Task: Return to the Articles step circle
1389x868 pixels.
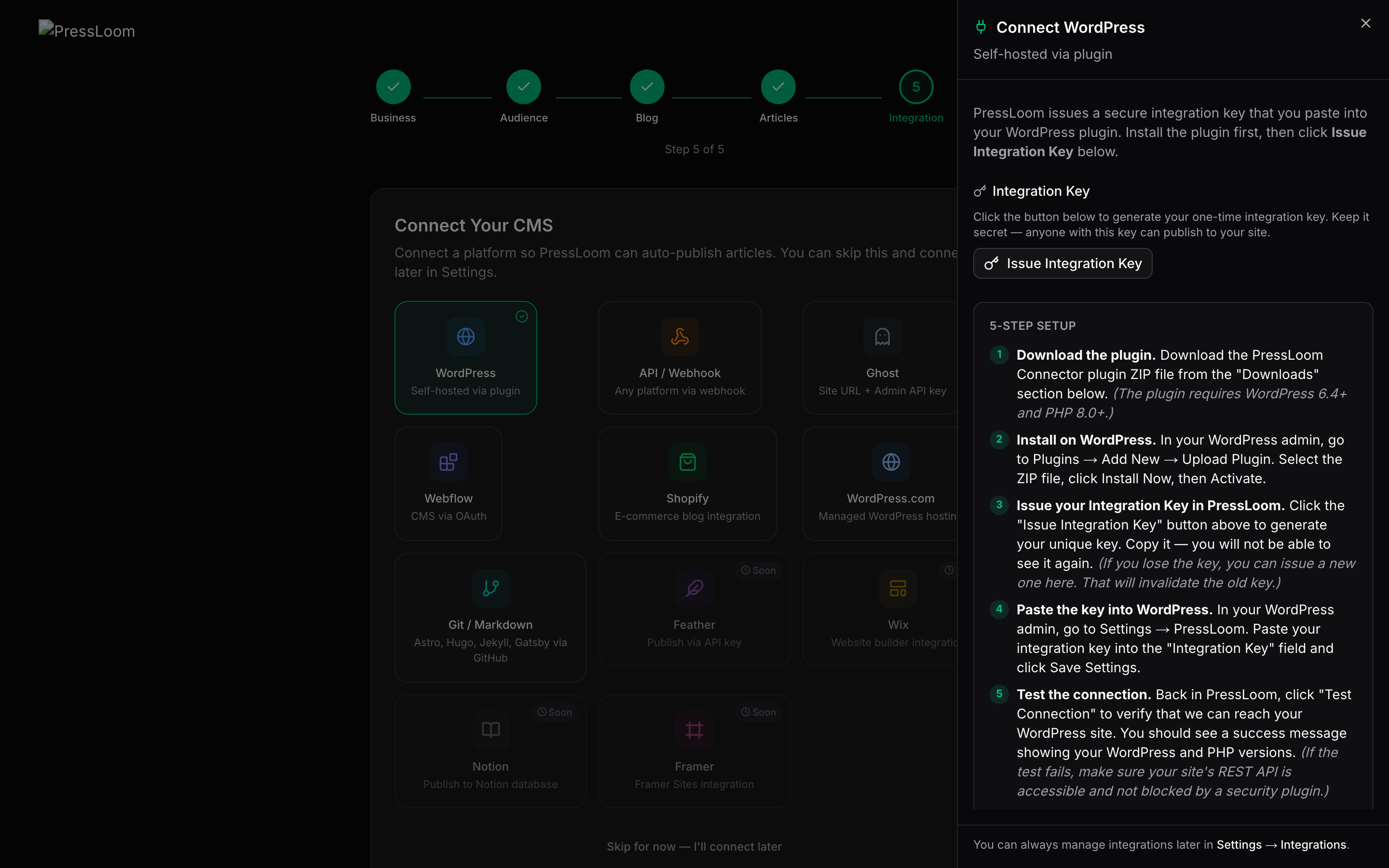Action: tap(778, 87)
